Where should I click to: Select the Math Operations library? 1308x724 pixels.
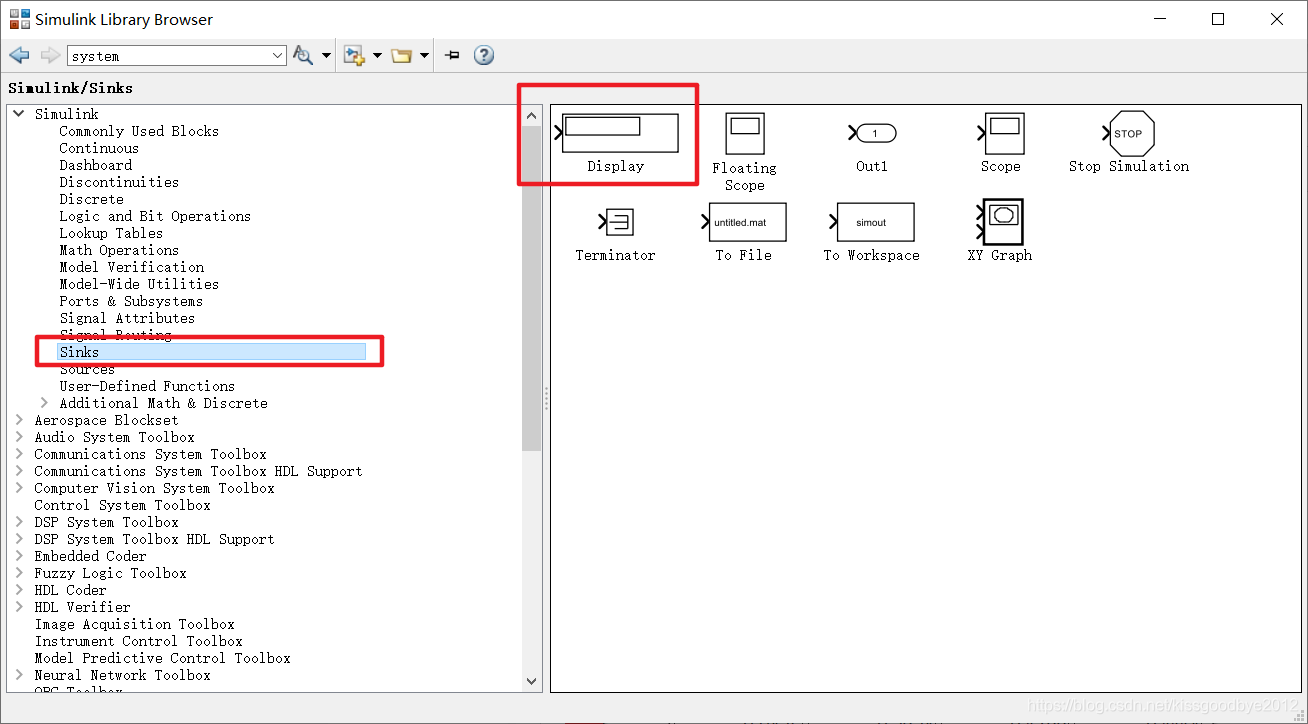point(119,250)
